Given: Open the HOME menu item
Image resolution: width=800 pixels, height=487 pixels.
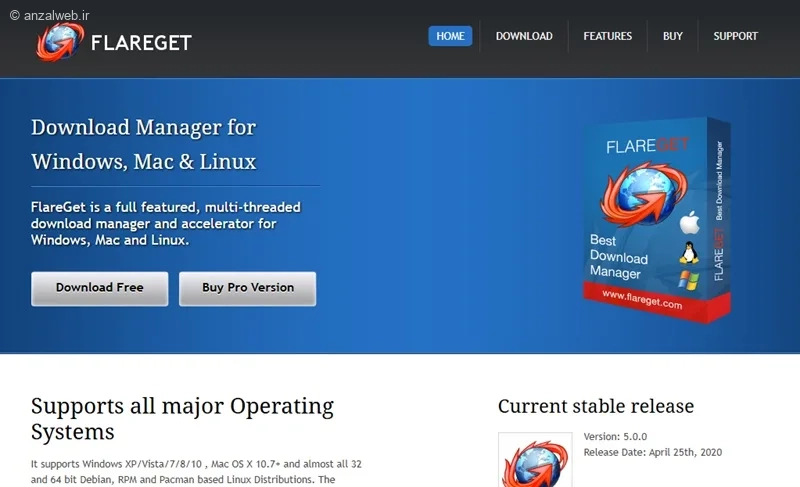Looking at the screenshot, I should point(450,36).
